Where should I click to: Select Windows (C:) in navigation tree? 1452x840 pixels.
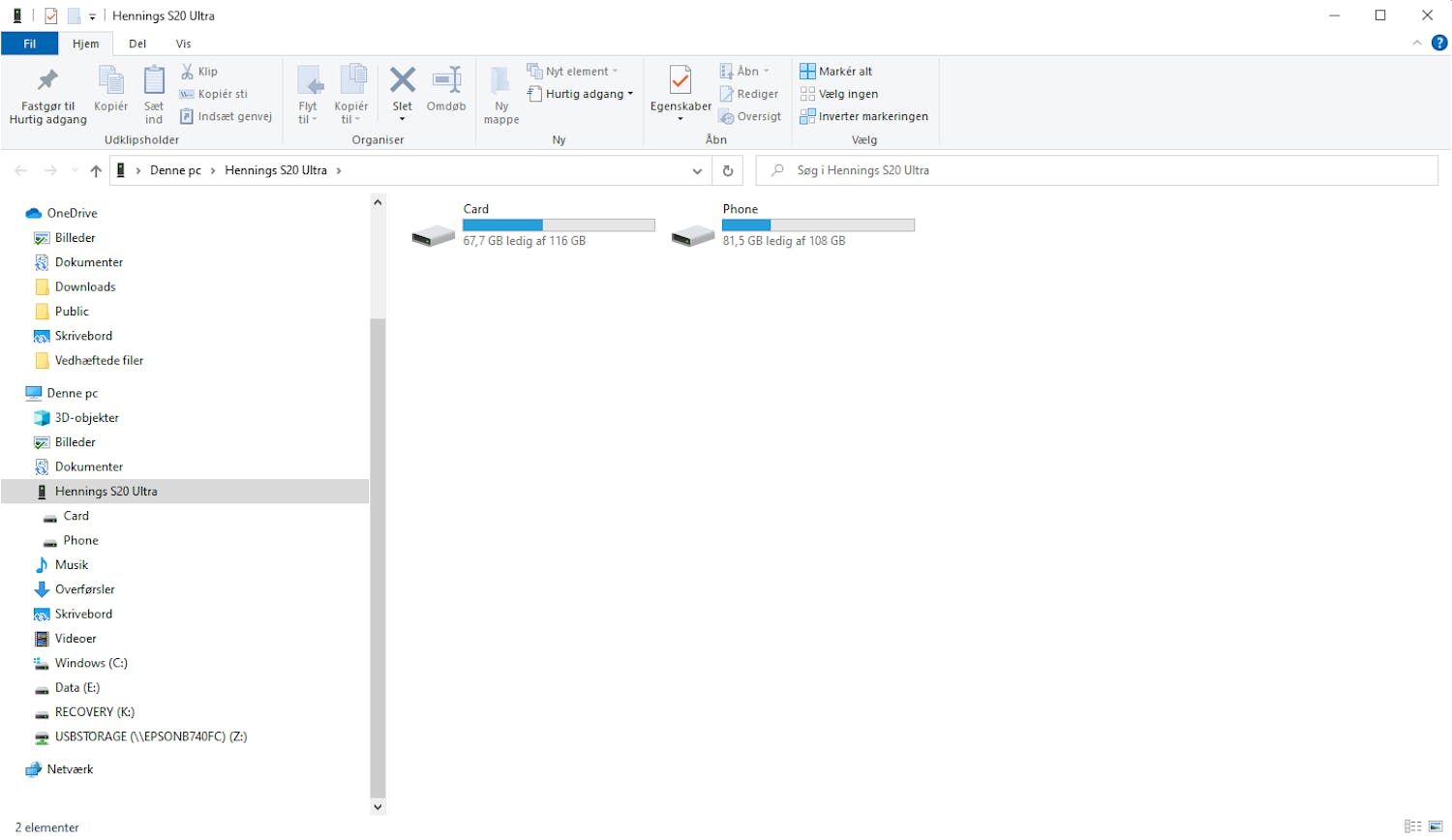[x=90, y=663]
